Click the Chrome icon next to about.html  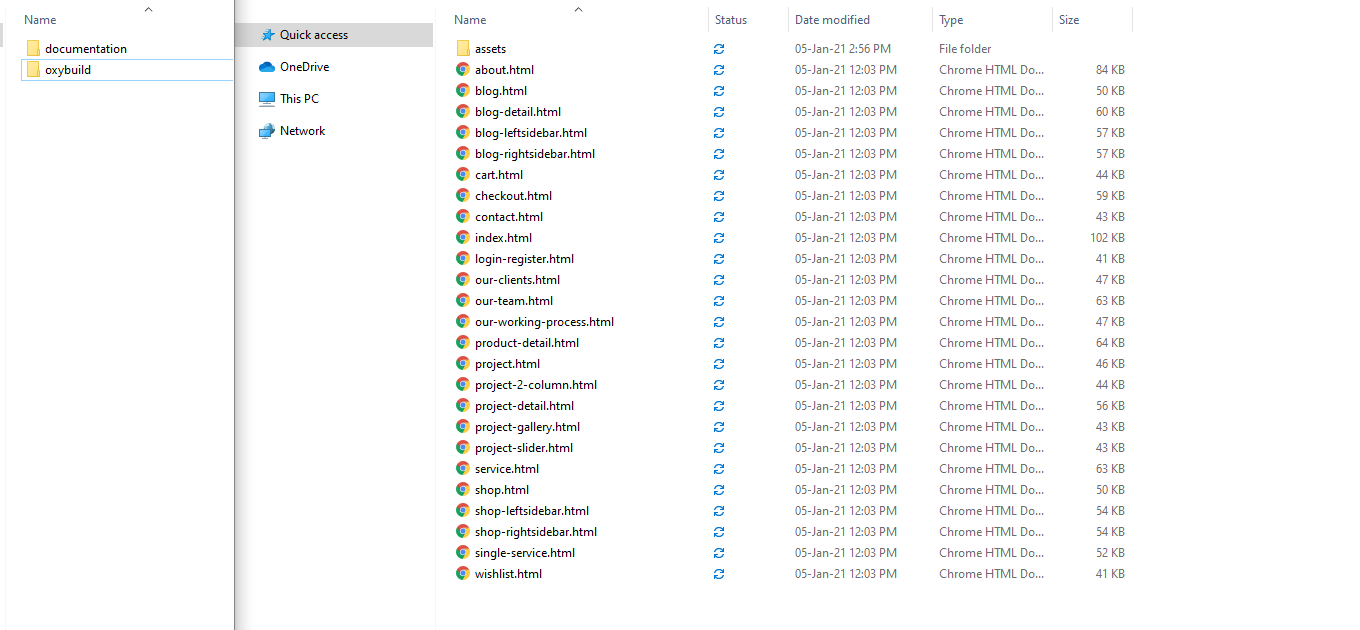click(x=463, y=70)
